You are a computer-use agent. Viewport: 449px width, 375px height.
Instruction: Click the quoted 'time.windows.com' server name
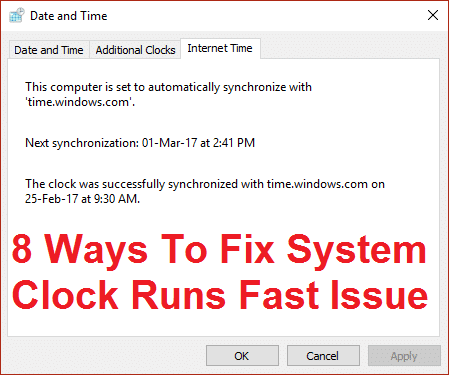[x=80, y=102]
